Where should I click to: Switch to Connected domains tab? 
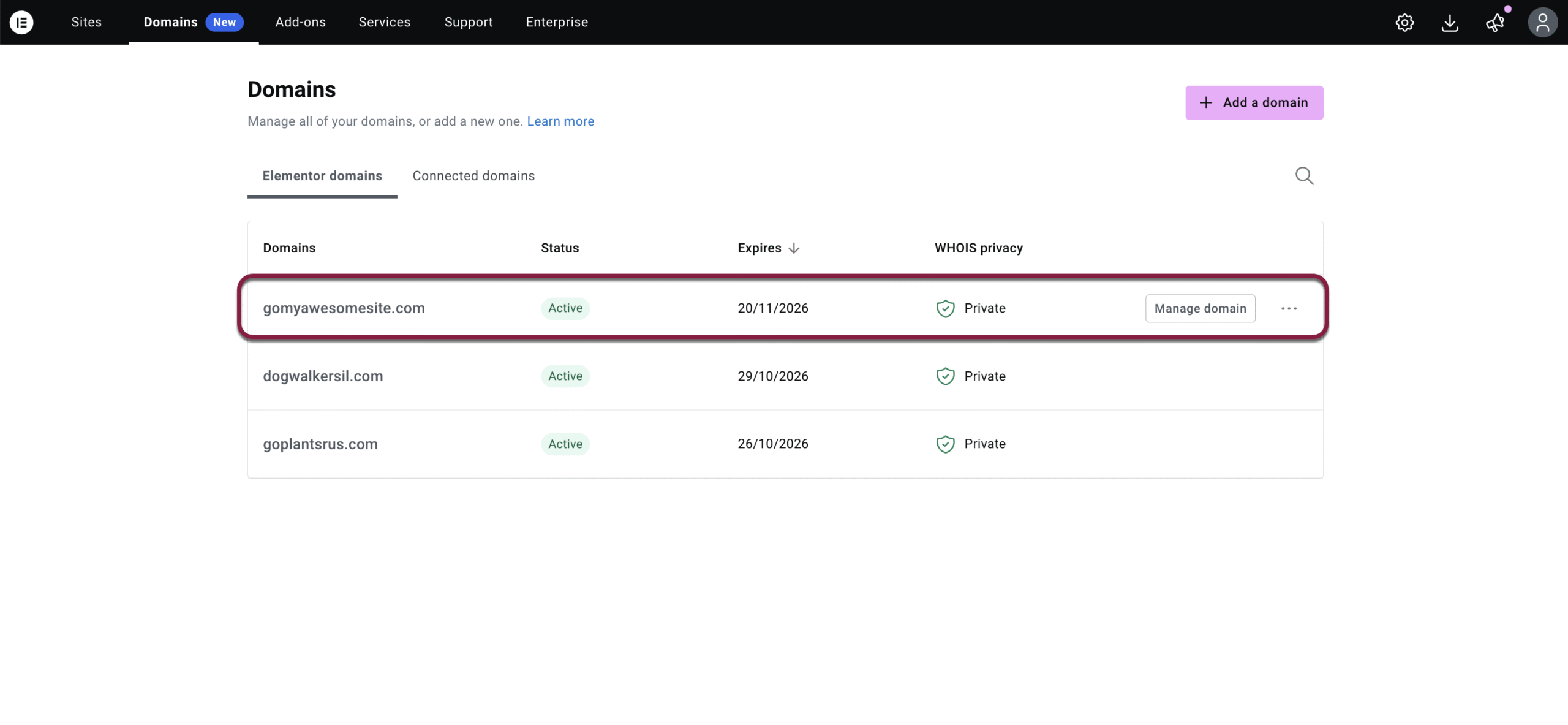pos(473,176)
